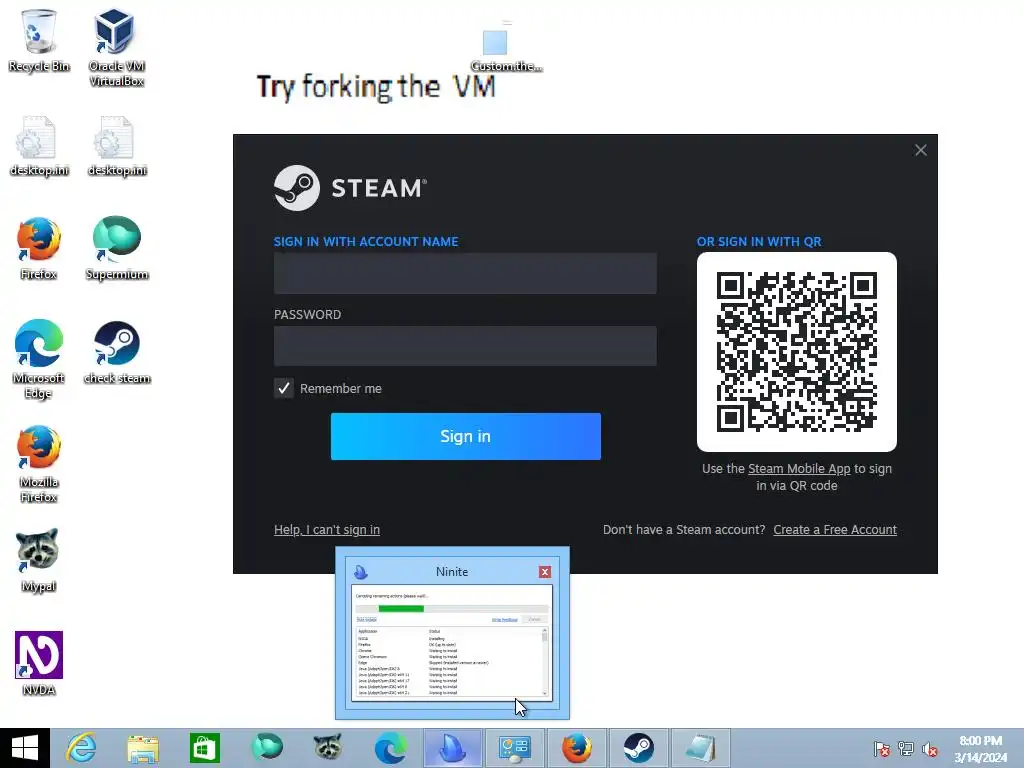Select the Firefox desktop shortcut
The height and width of the screenshot is (768, 1024).
click(x=39, y=248)
